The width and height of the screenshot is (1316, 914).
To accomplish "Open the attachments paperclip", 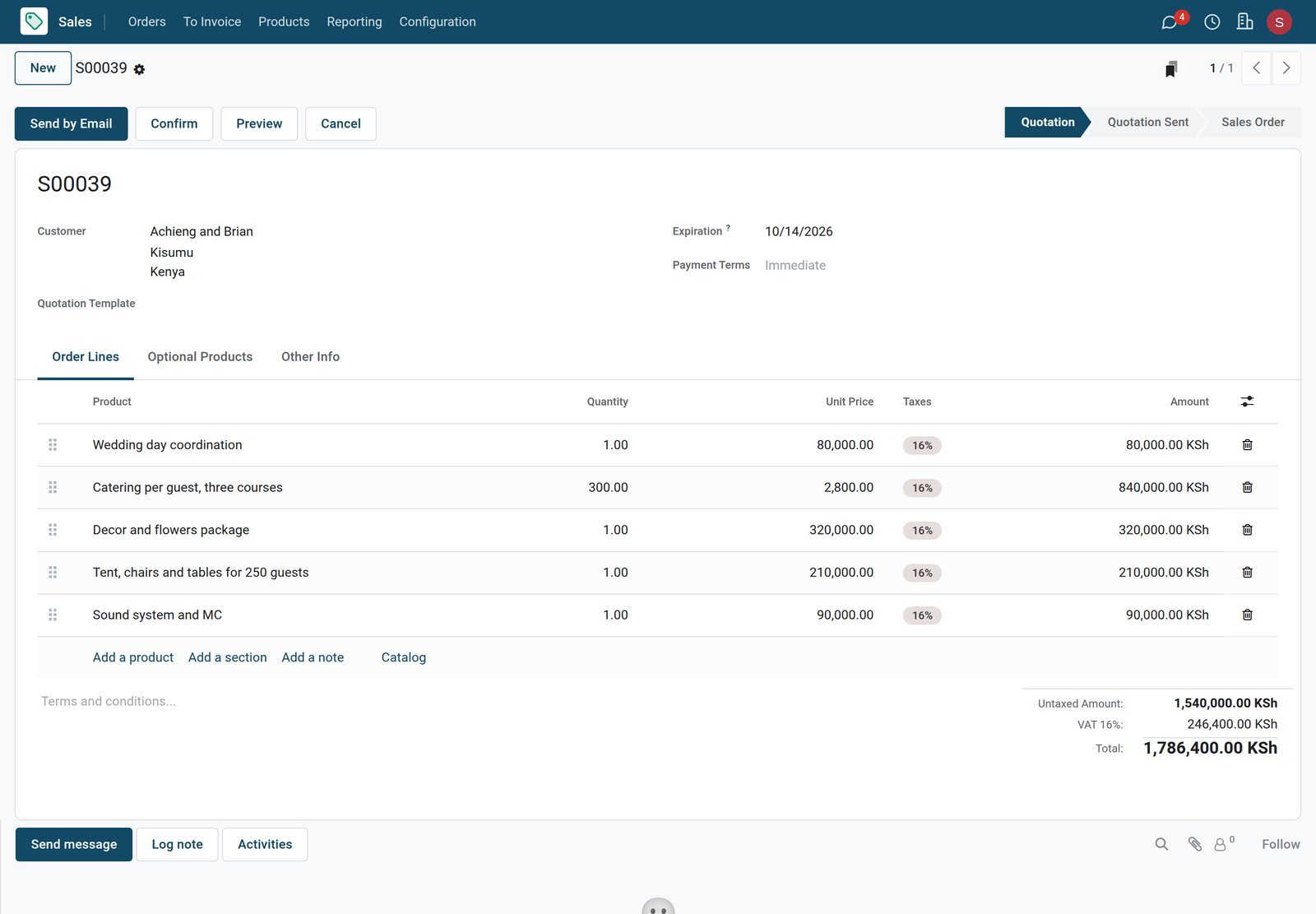I will point(1195,844).
